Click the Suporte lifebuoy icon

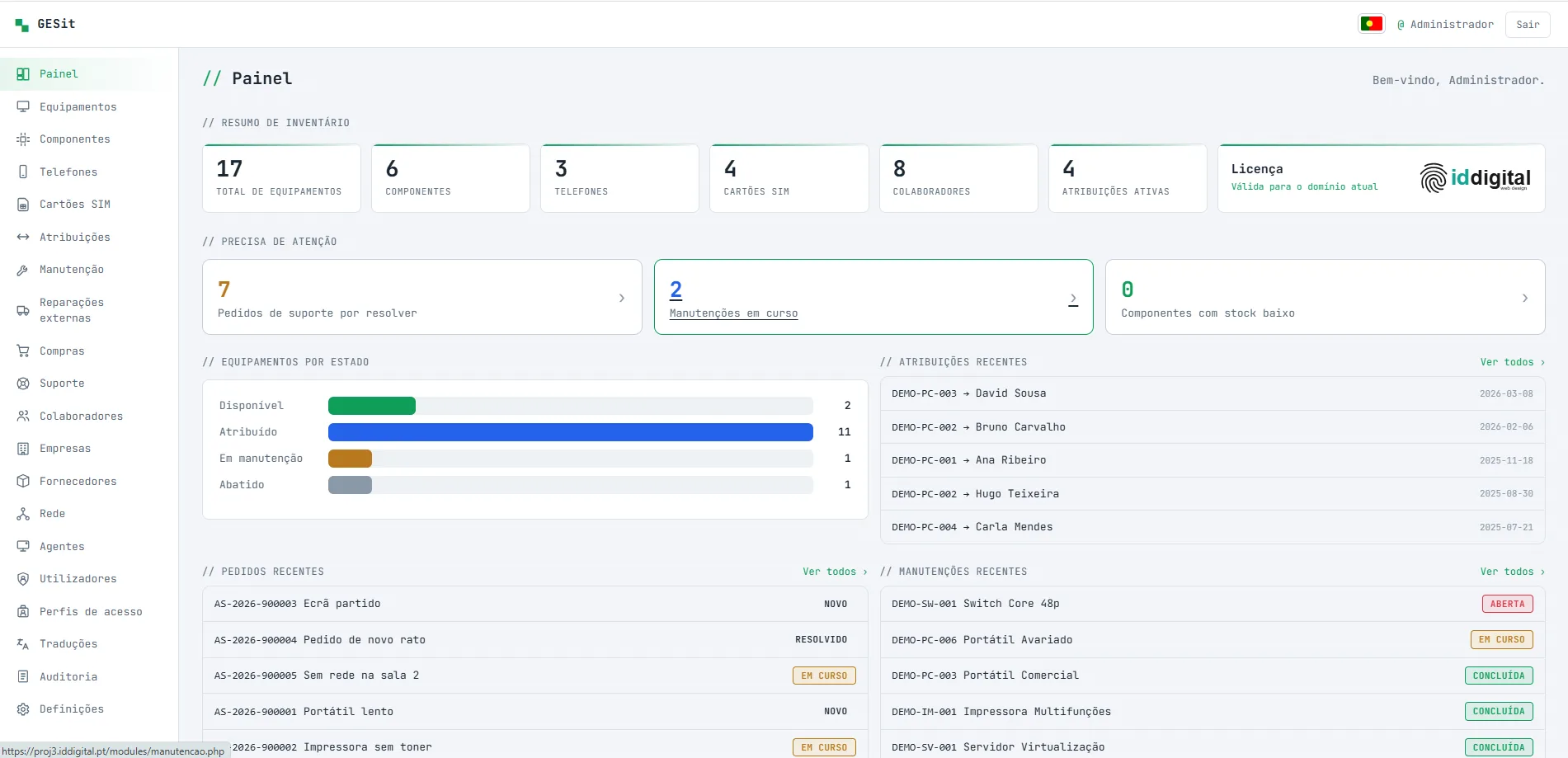23,384
